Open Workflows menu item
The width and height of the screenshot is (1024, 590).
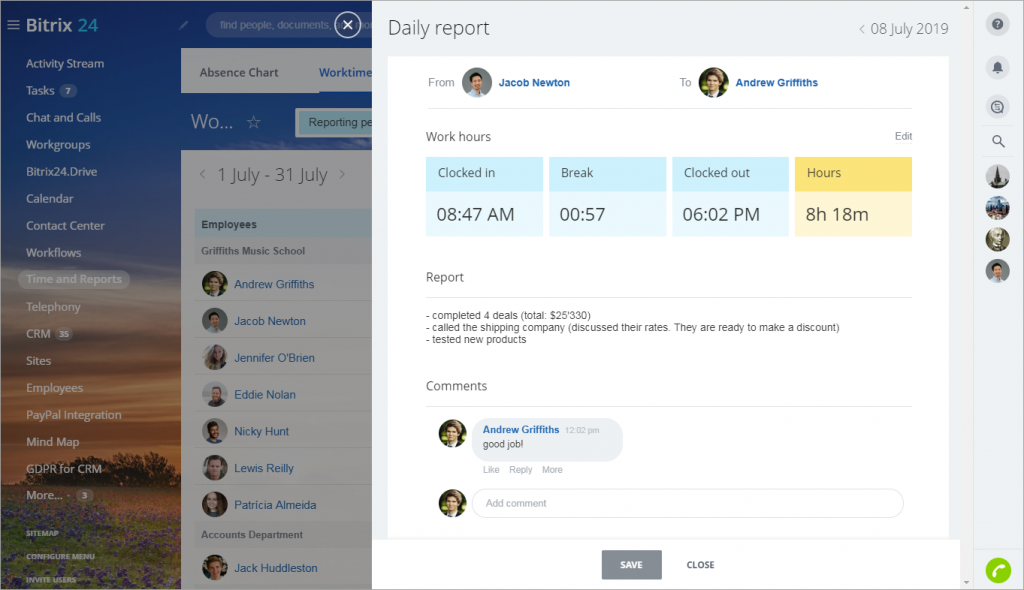(x=54, y=252)
